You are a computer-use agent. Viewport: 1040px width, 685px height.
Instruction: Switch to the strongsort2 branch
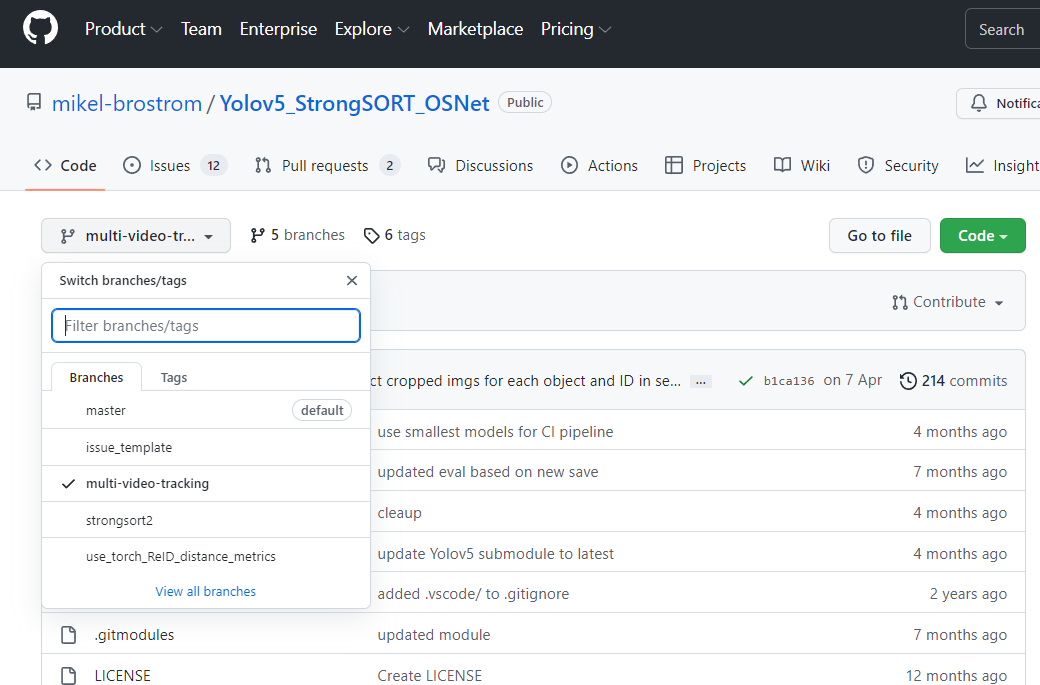point(206,520)
